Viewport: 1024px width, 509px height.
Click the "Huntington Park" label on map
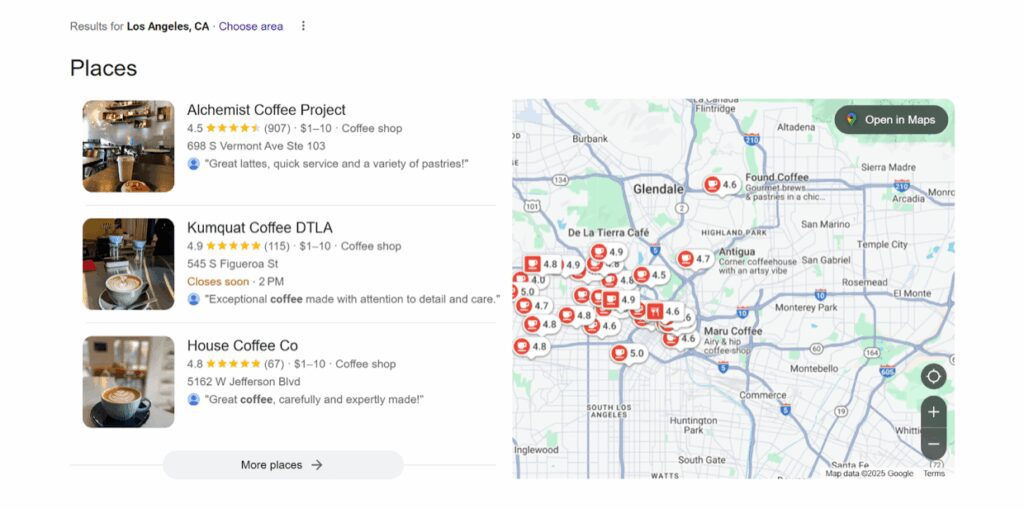pos(693,425)
